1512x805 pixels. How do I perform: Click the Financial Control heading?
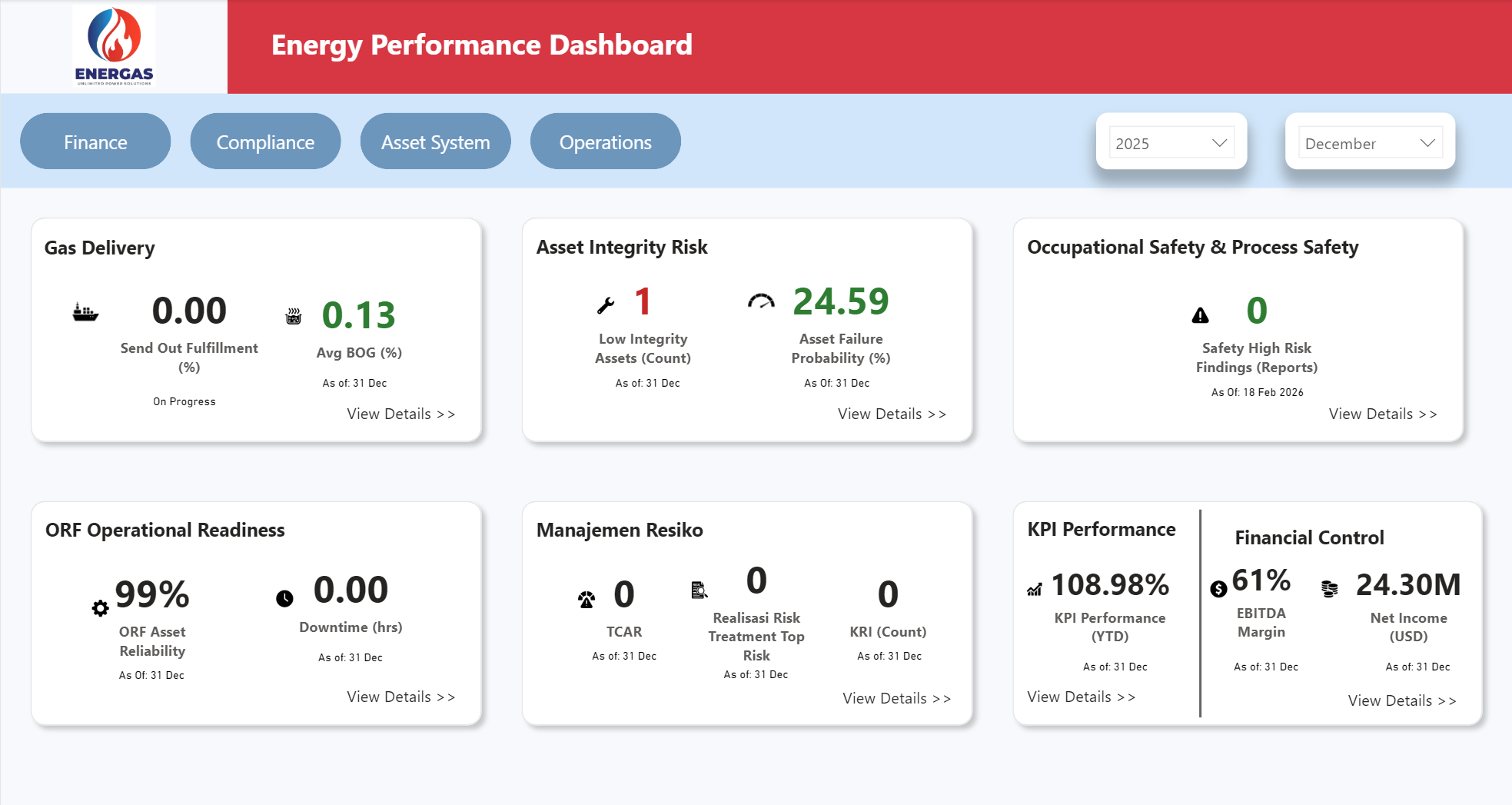point(1309,537)
